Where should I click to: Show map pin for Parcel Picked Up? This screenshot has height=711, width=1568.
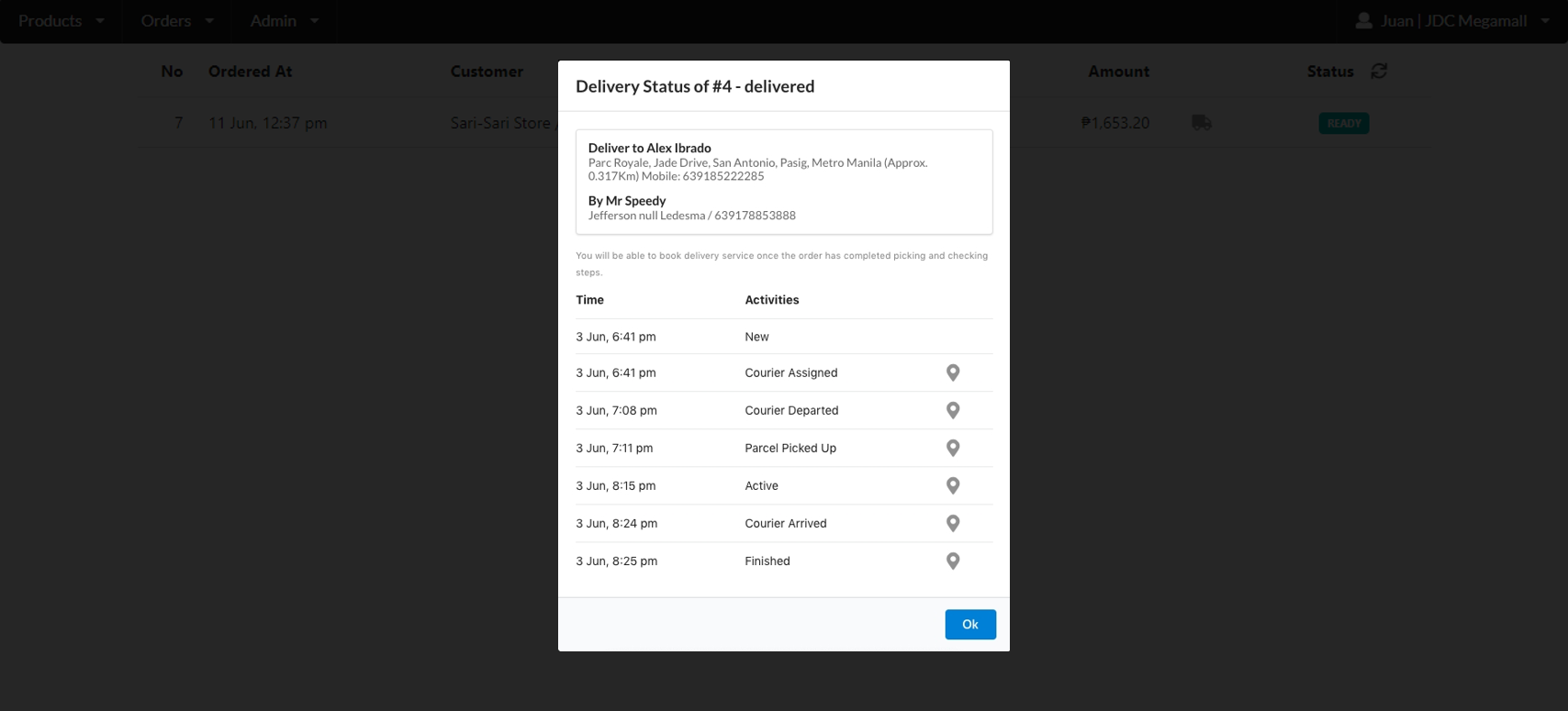click(953, 448)
